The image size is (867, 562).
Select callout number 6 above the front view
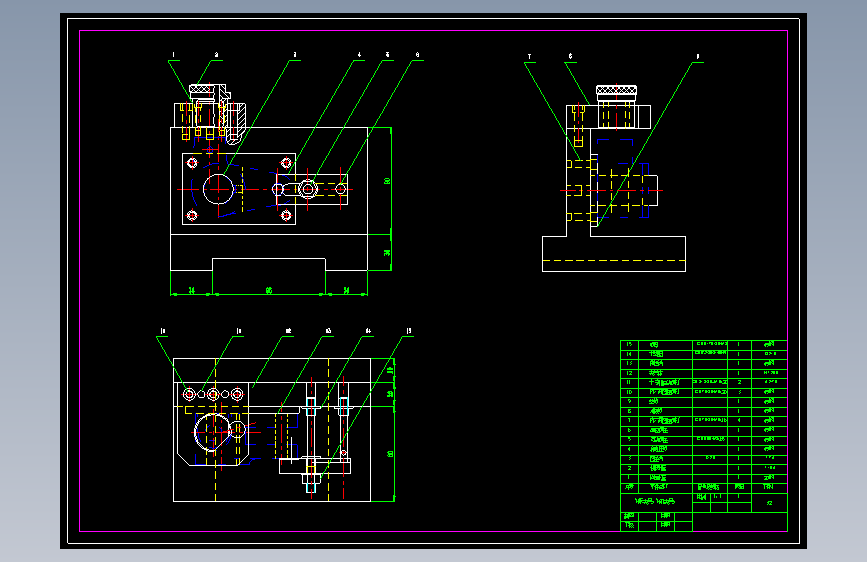417,55
